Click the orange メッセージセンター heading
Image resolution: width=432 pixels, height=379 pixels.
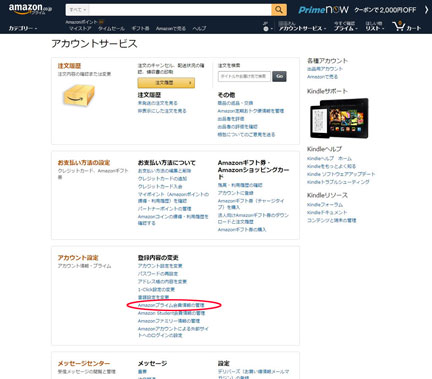click(x=84, y=363)
